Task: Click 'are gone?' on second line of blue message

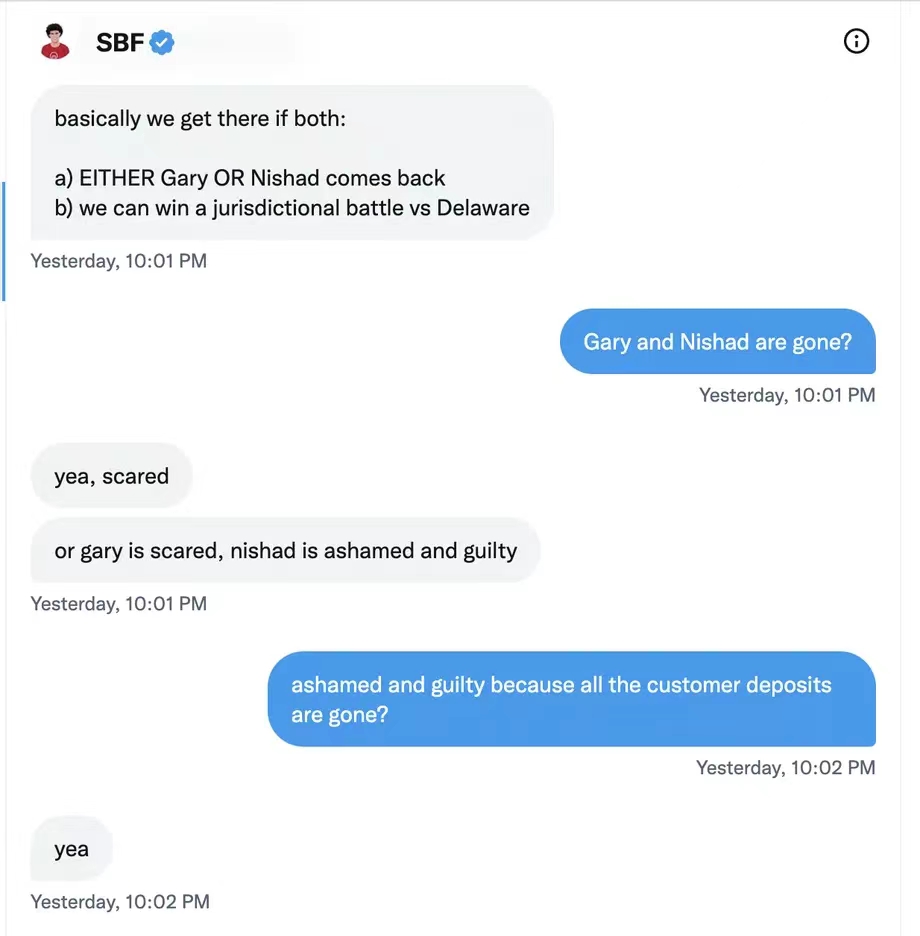Action: coord(340,715)
